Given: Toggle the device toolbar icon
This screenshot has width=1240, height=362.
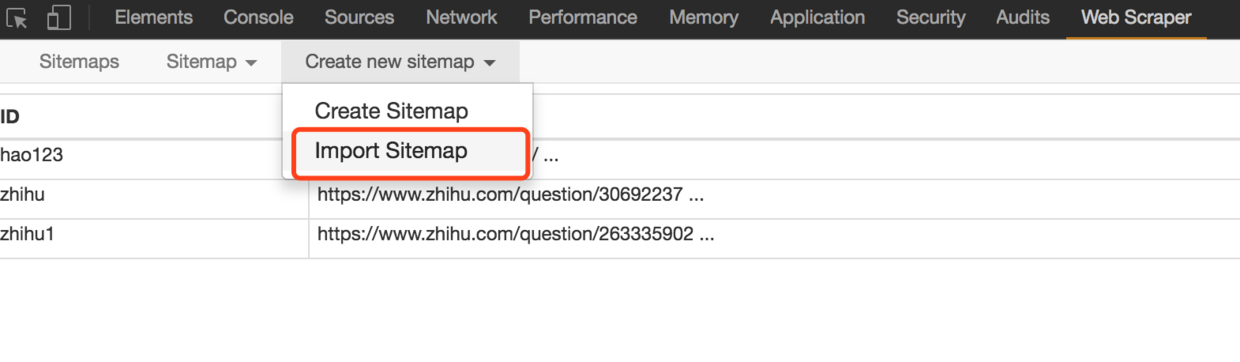Looking at the screenshot, I should point(59,18).
